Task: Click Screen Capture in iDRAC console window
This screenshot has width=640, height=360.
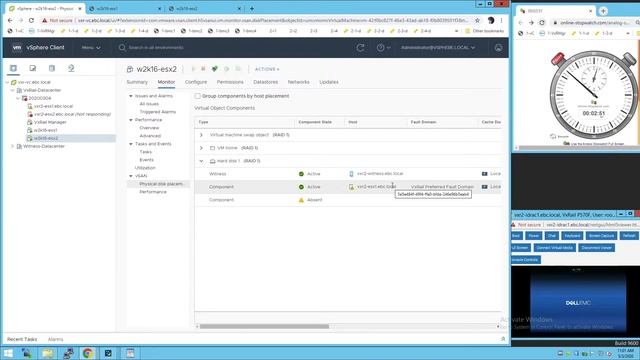Action: pos(602,236)
